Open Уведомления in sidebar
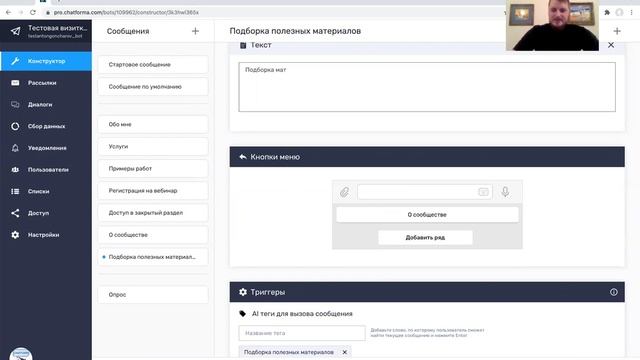This screenshot has width=640, height=360. 46,148
